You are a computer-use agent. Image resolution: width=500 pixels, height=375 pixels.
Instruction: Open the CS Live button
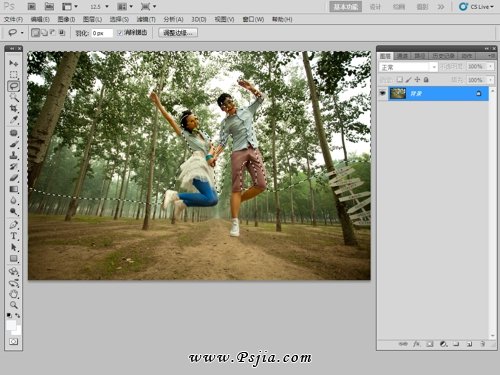click(x=477, y=7)
